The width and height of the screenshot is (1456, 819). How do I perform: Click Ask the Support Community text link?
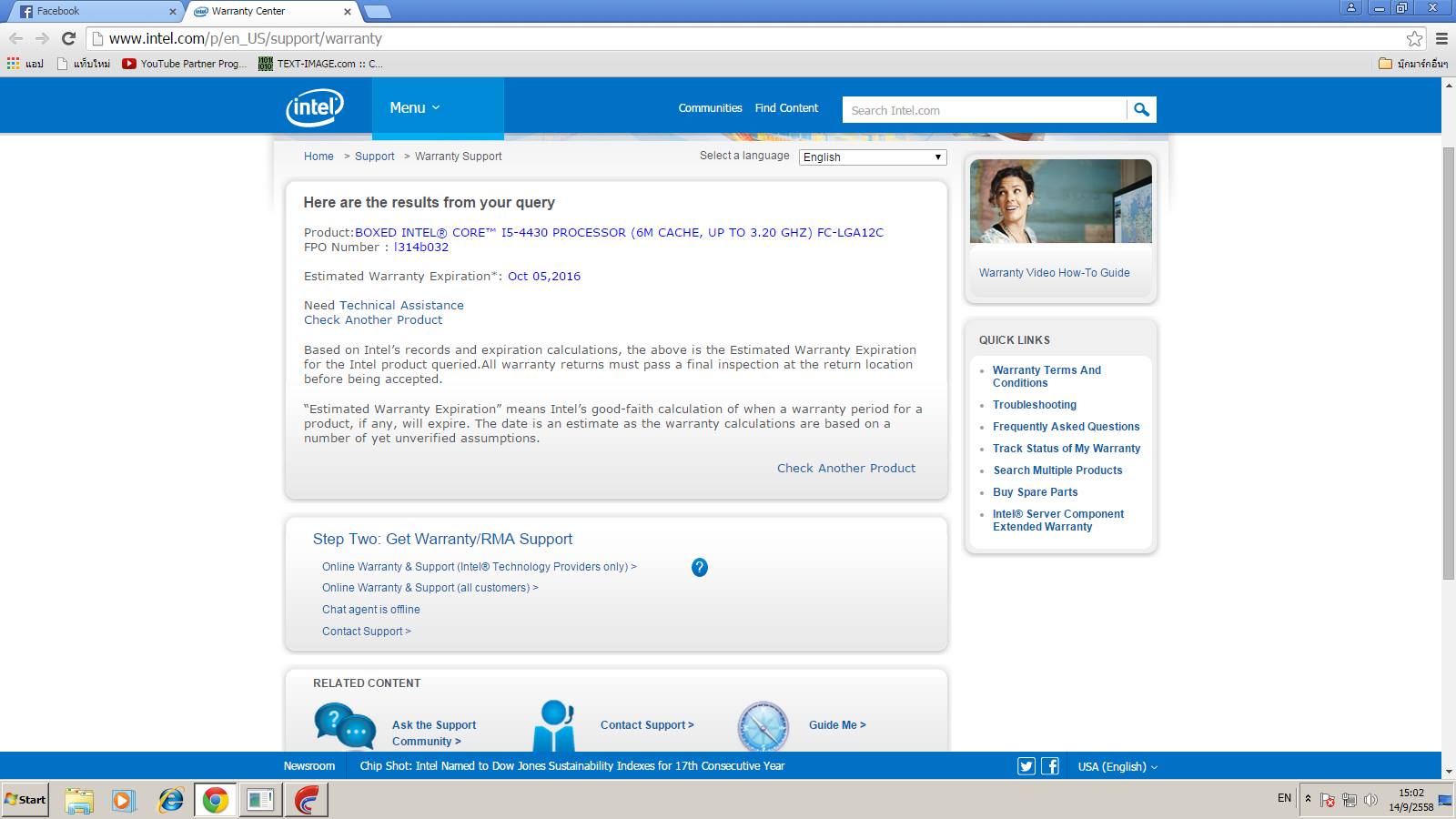click(434, 733)
